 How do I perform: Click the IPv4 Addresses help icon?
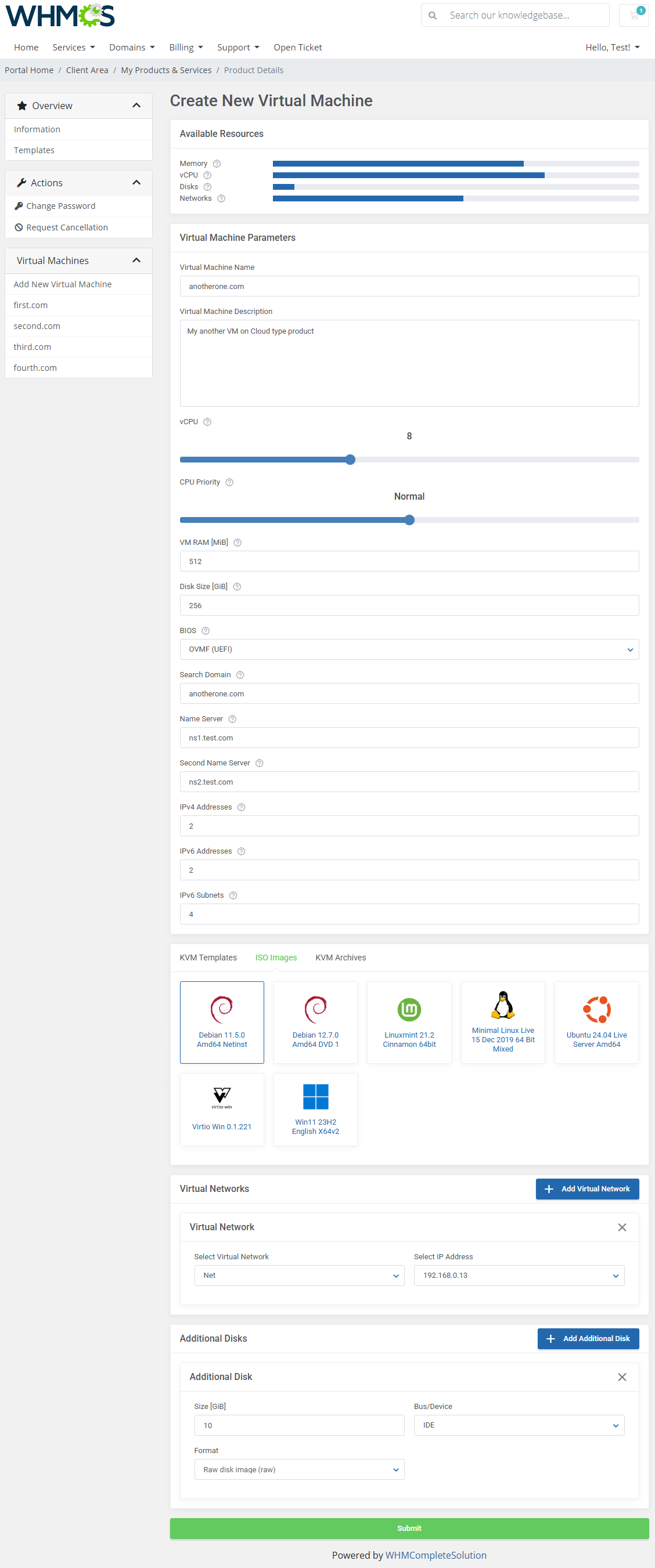coord(242,807)
